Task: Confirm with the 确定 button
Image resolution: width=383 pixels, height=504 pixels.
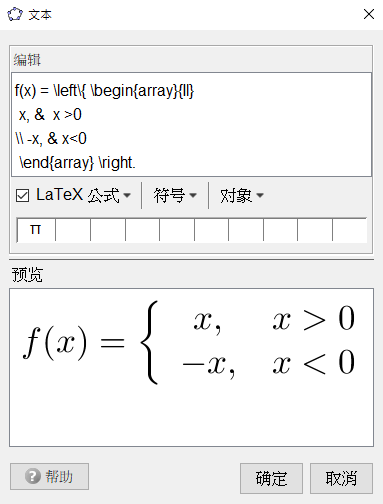Action: click(x=271, y=478)
